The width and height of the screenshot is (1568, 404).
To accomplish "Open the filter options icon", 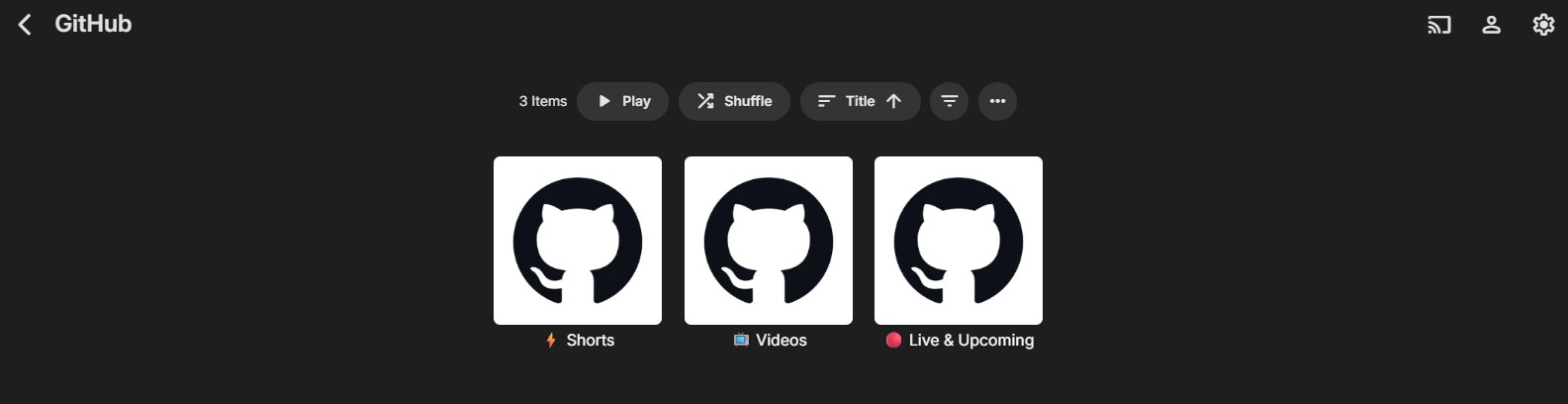I will 949,101.
